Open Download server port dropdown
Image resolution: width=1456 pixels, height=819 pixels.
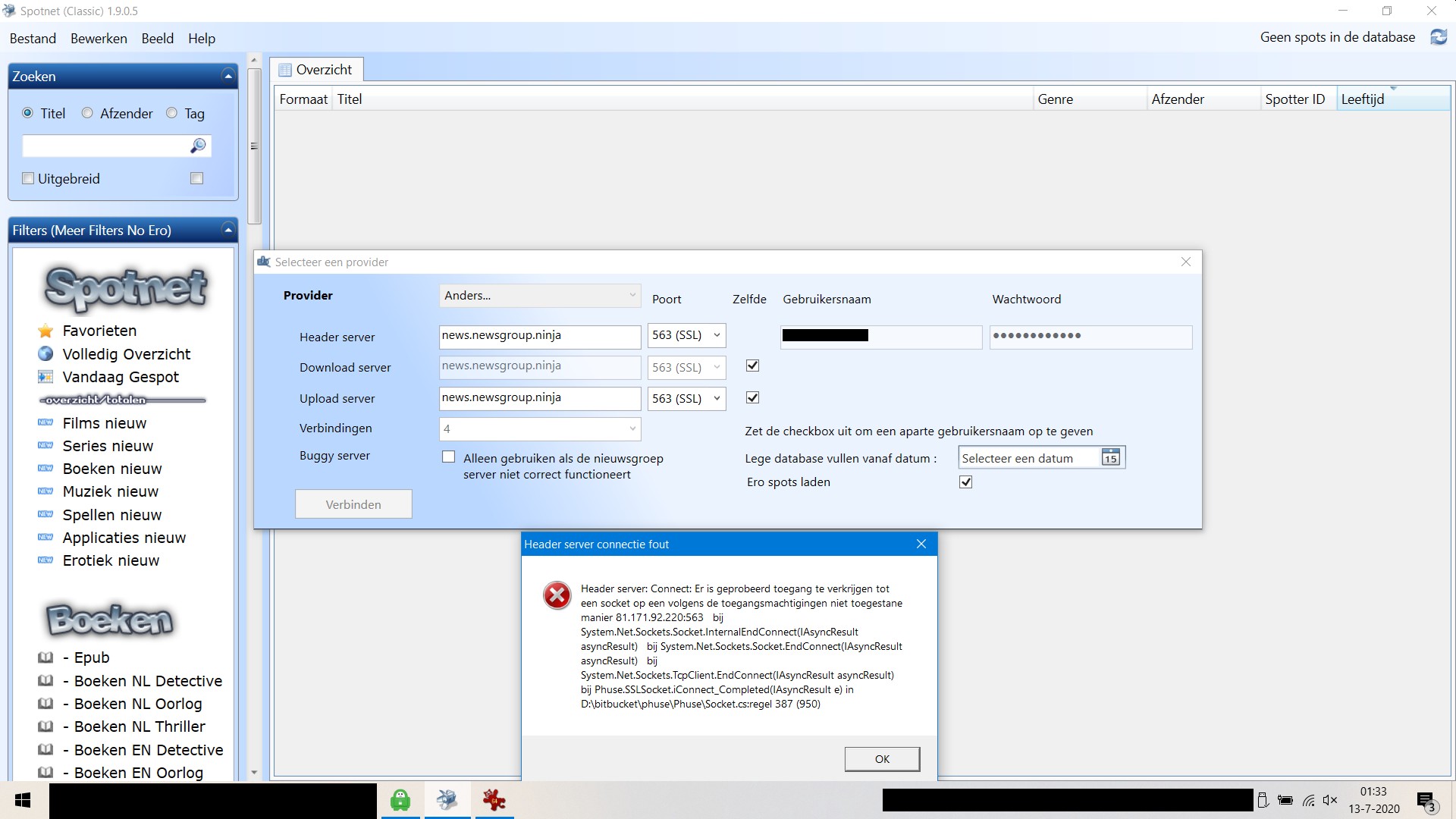click(687, 368)
